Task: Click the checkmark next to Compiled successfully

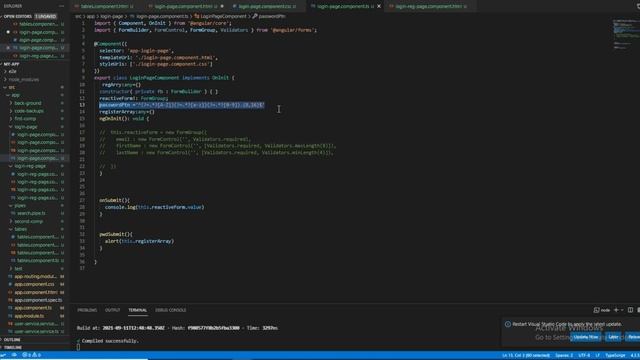Action: (x=78, y=341)
